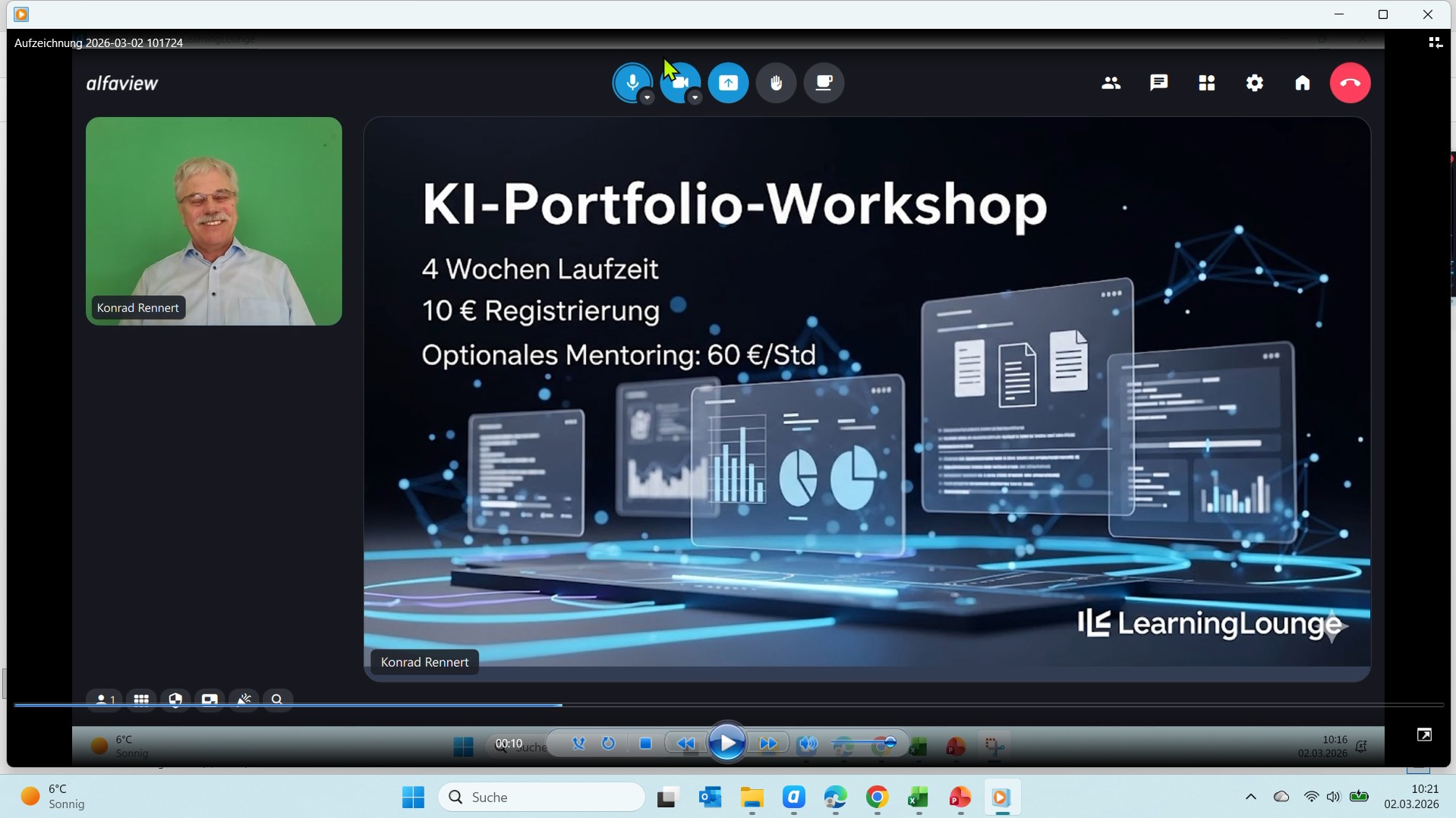Click the raise hand icon in alfaview

(776, 83)
